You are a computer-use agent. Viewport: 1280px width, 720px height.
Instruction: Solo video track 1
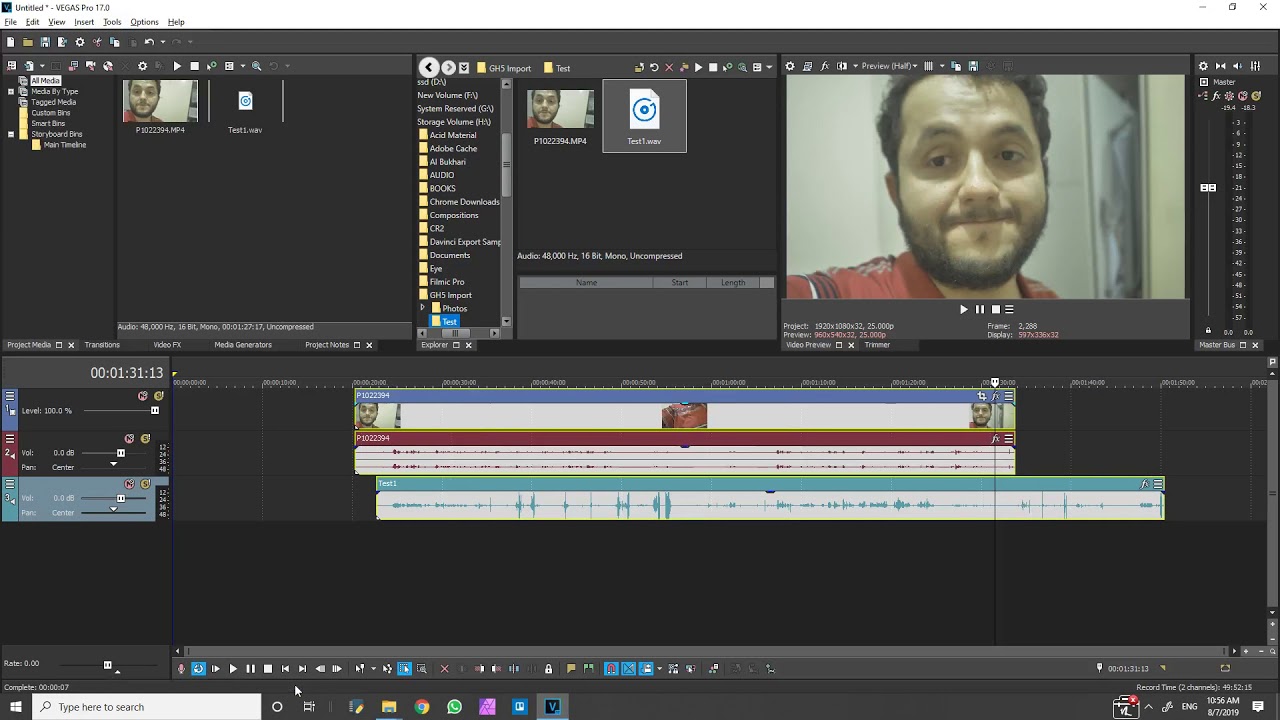158,396
